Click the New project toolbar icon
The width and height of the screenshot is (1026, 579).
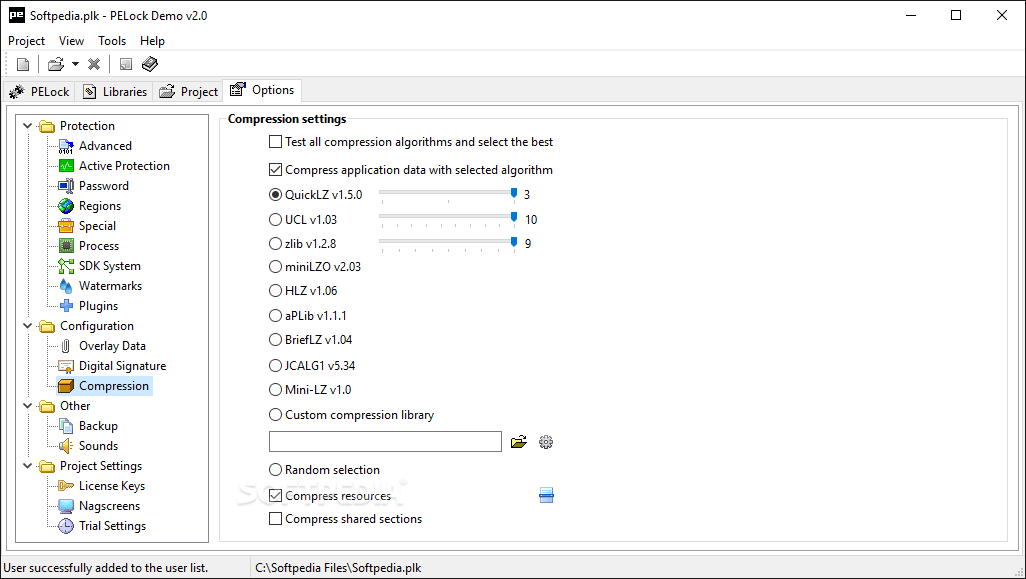[23, 64]
